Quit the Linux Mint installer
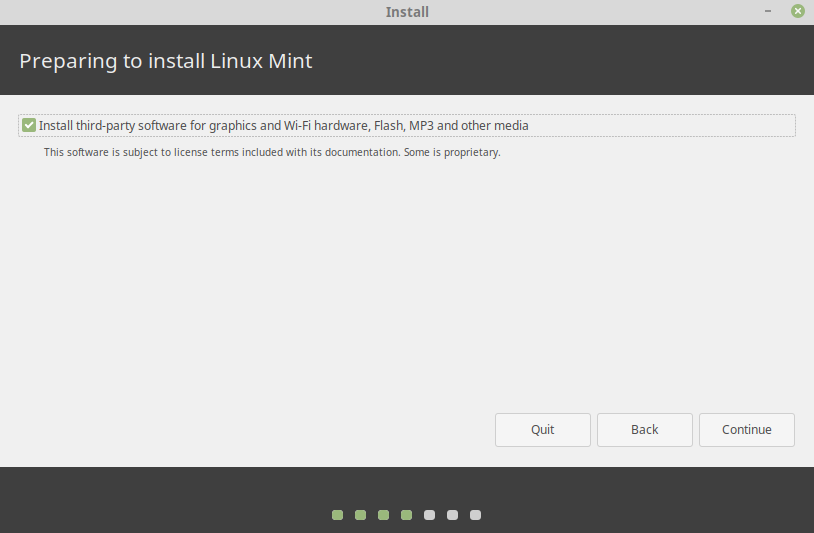Viewport: 814px width, 533px height. coord(542,430)
